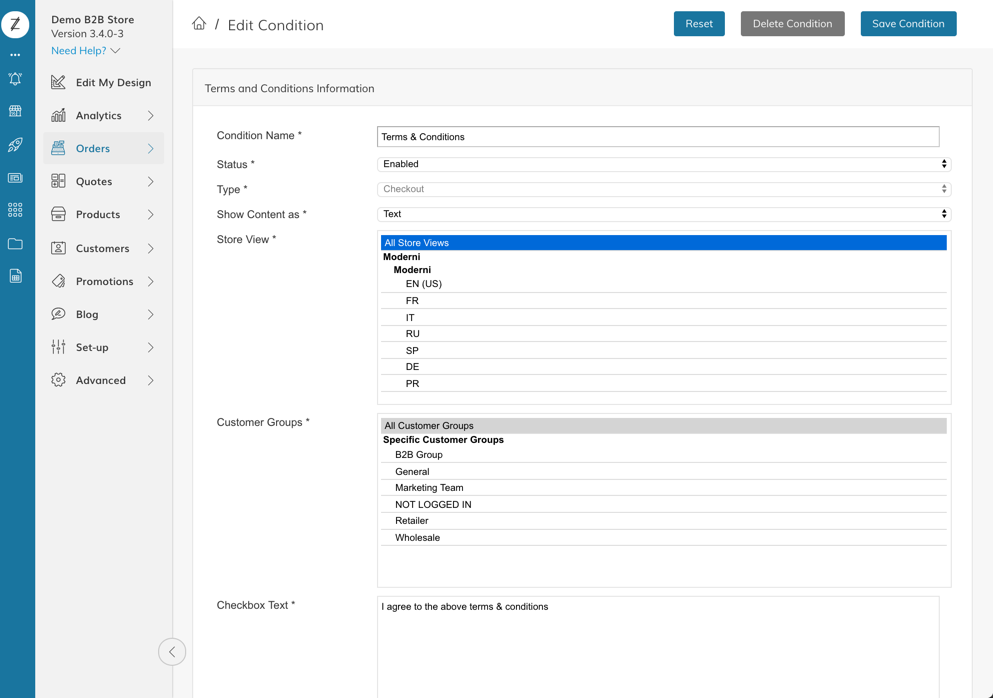Open the notifications bell in blue sidebar
Screen dimensions: 993x698
tap(15, 79)
